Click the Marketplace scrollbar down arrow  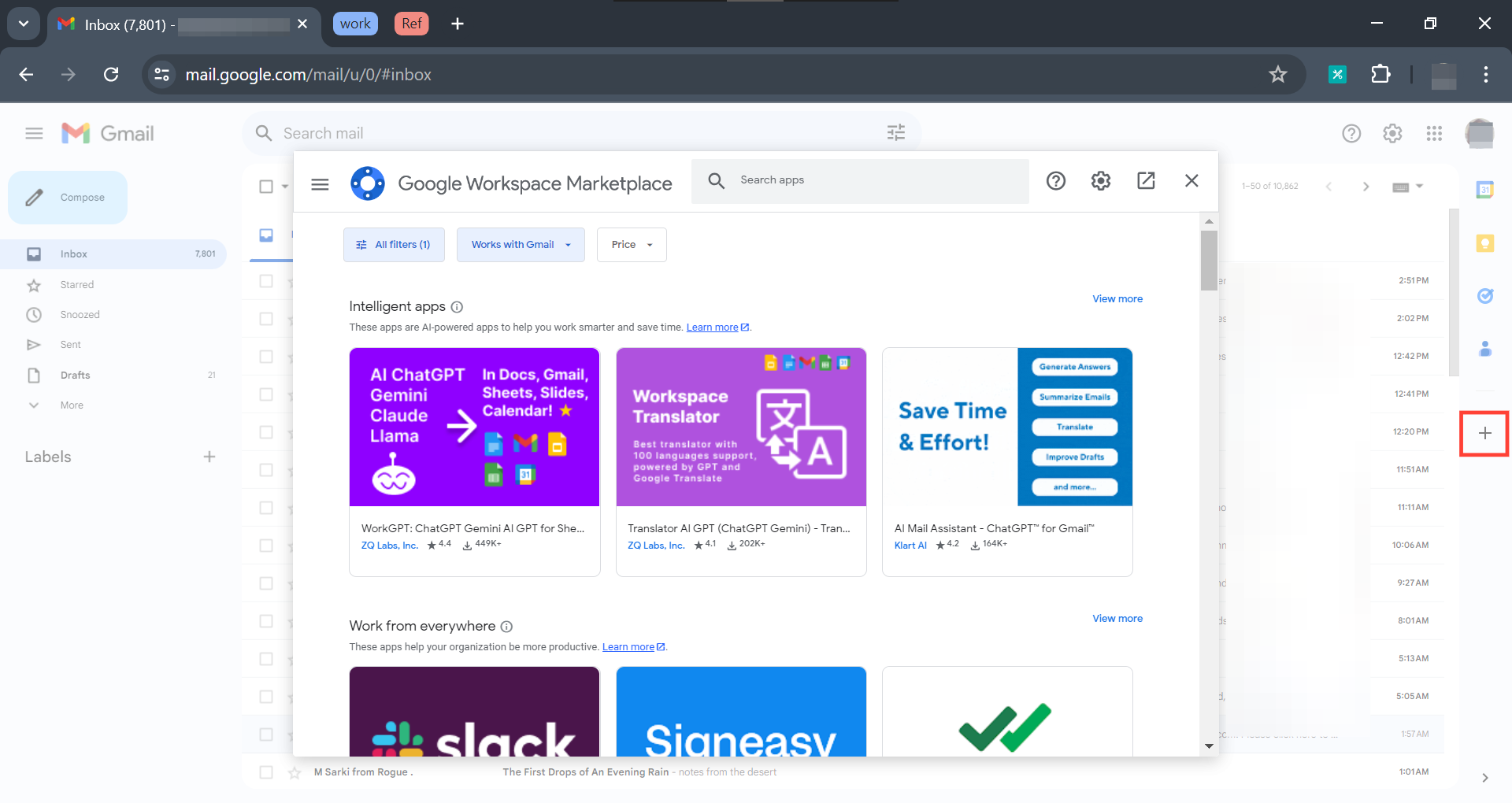[x=1209, y=746]
